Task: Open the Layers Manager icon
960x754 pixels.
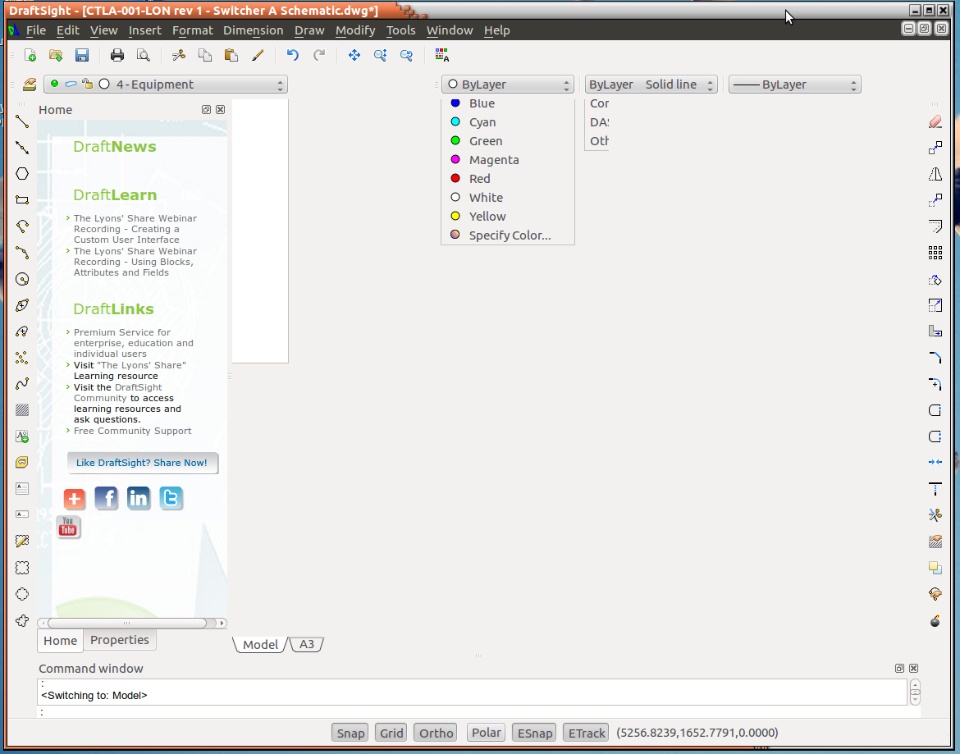Action: pos(29,84)
